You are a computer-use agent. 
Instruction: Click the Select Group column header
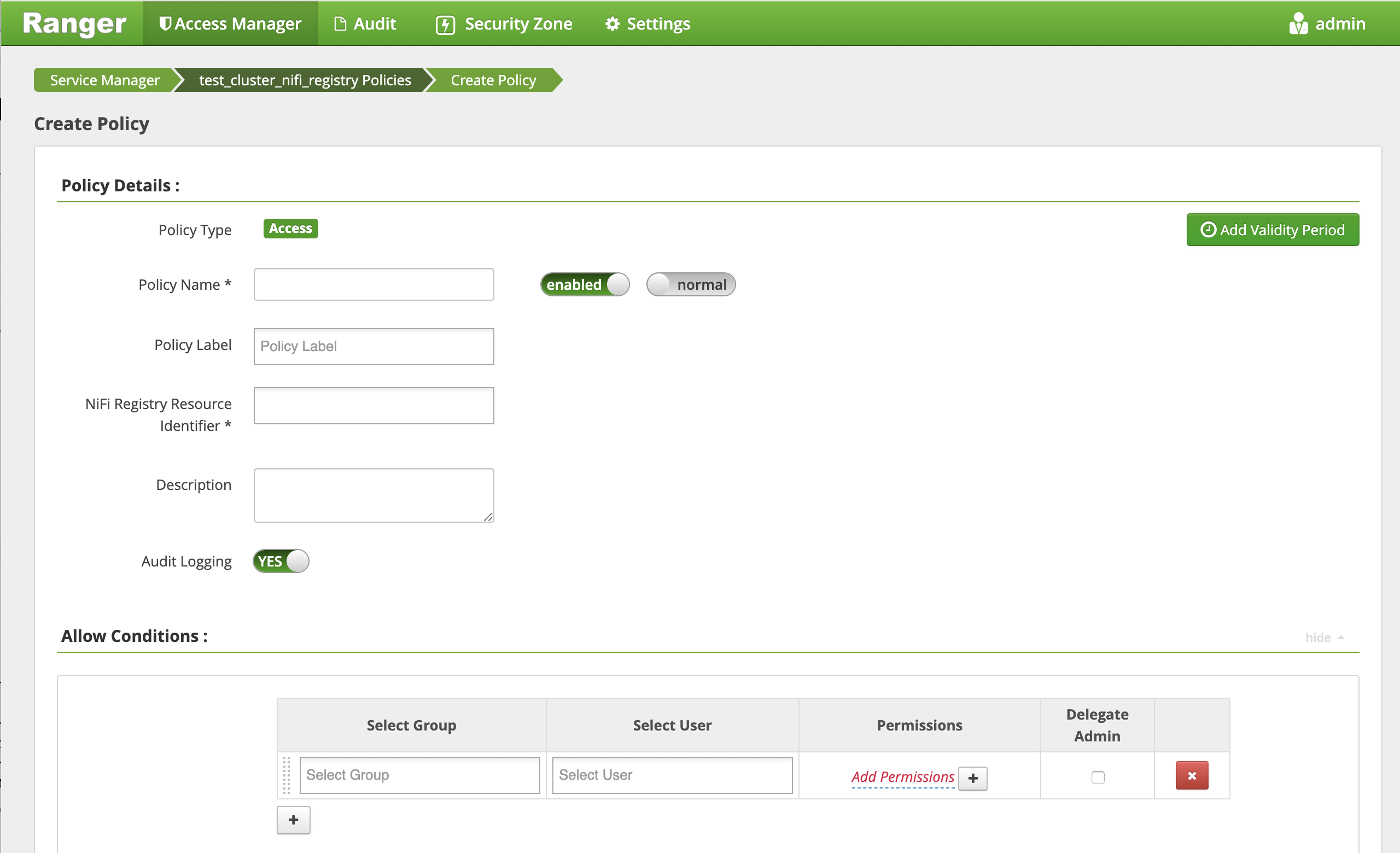411,725
